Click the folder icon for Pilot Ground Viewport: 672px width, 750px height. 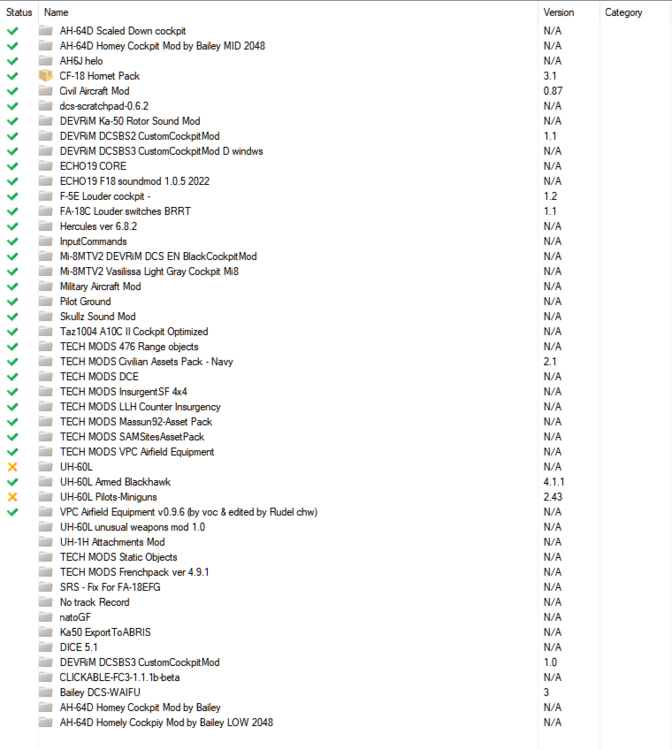[46, 302]
